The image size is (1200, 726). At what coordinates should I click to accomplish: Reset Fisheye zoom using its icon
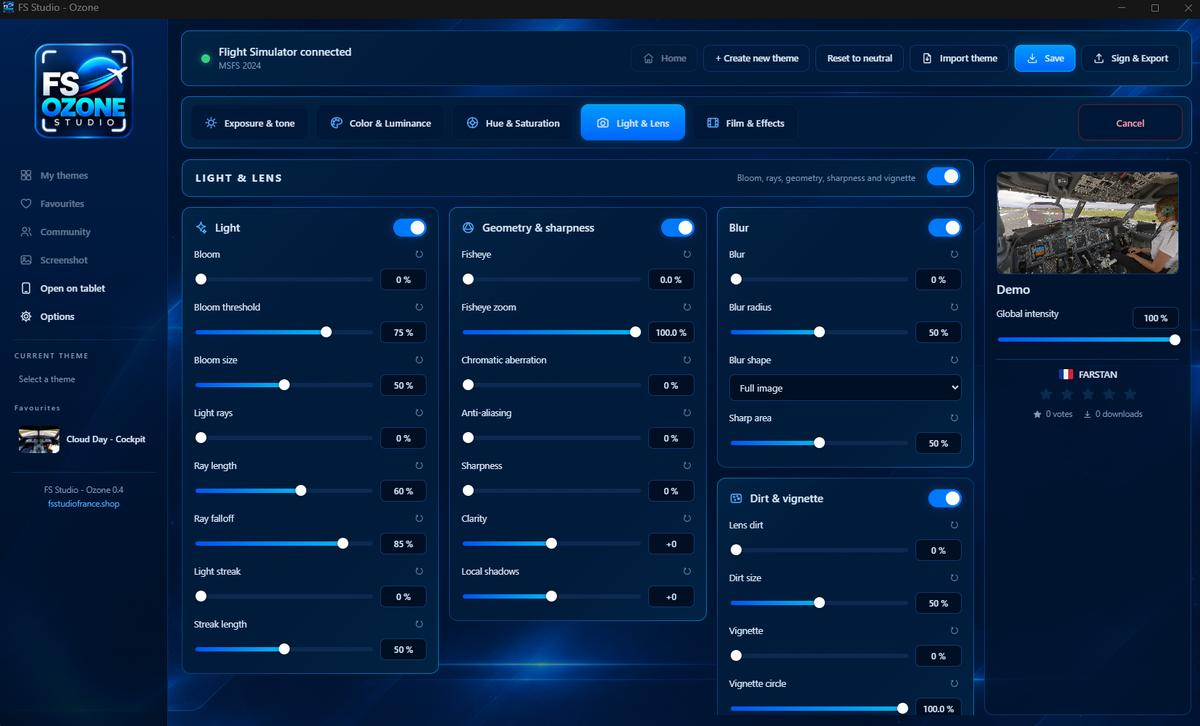coord(686,308)
